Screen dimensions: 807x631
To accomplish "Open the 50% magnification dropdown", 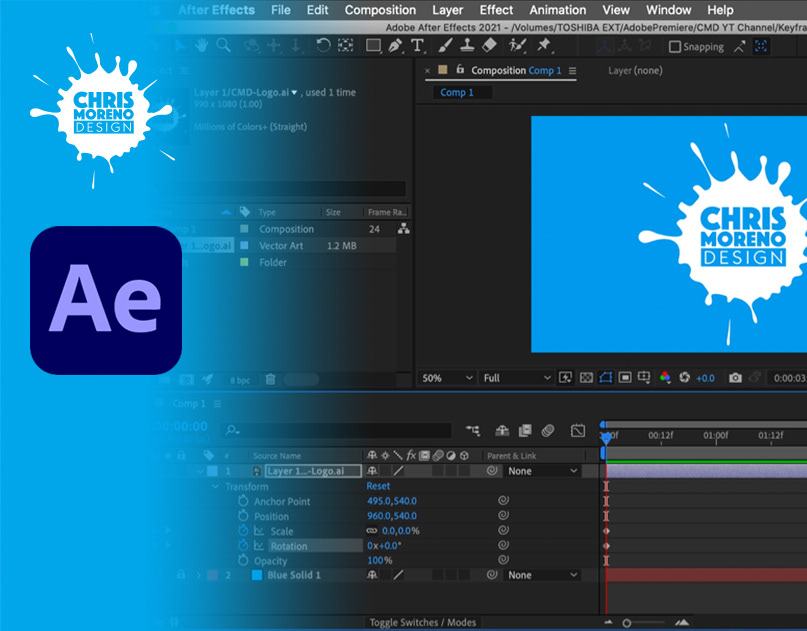I will [x=446, y=378].
